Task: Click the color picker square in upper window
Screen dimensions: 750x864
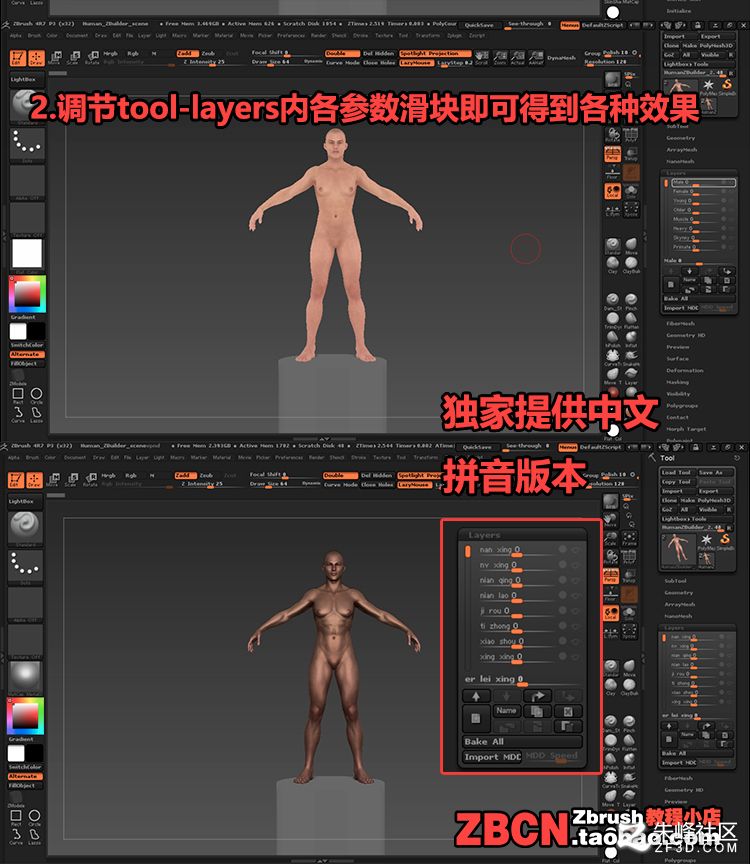Action: coord(27,294)
